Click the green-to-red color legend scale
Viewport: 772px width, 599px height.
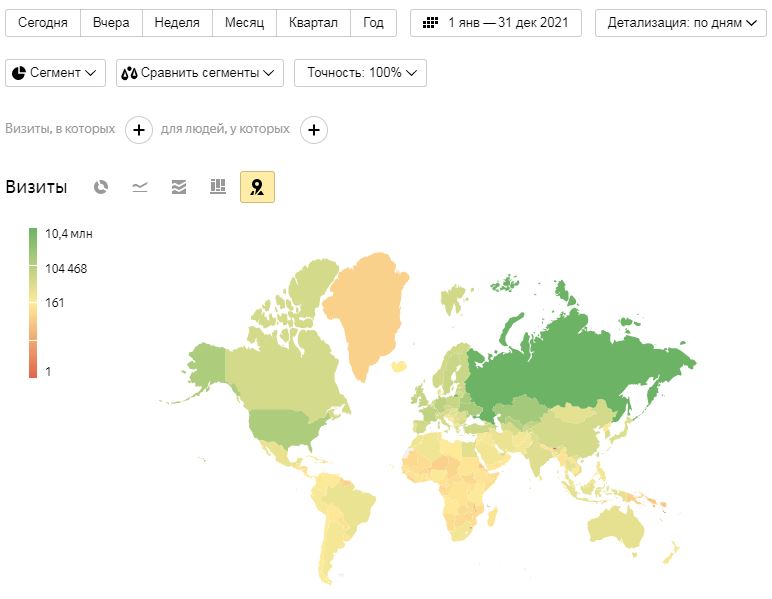point(33,303)
